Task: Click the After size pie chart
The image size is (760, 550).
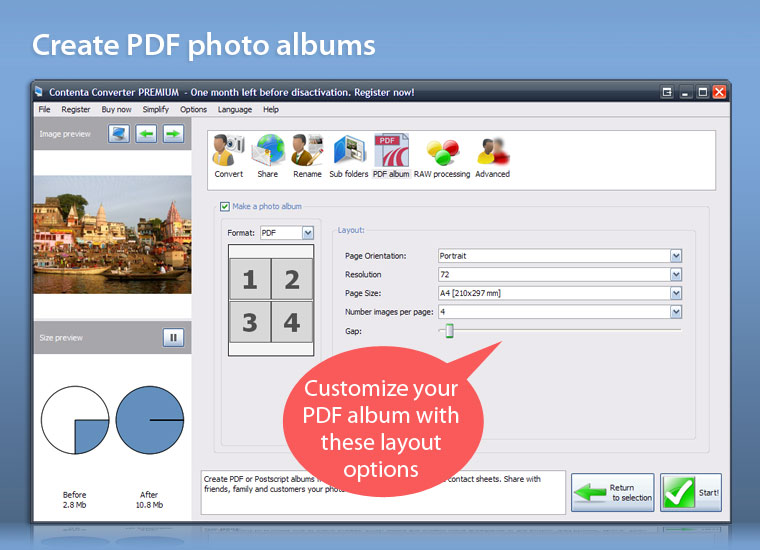Action: pos(150,420)
